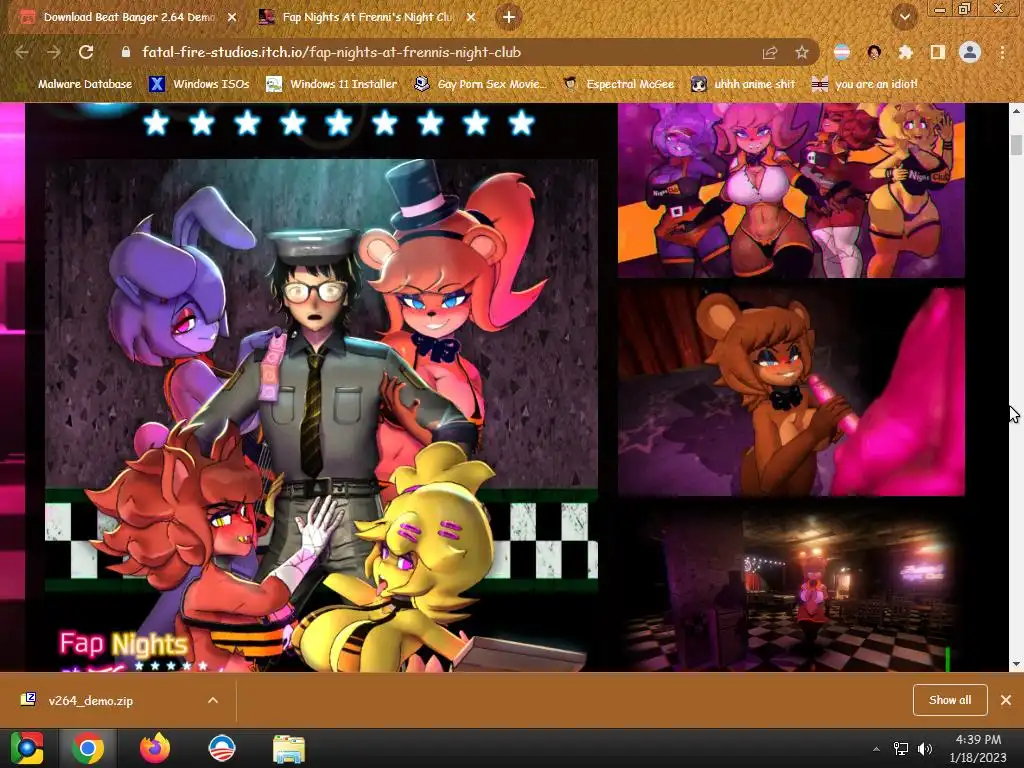Viewport: 1024px width, 768px height.
Task: Click the page scrollbar up arrow
Action: (x=1016, y=112)
